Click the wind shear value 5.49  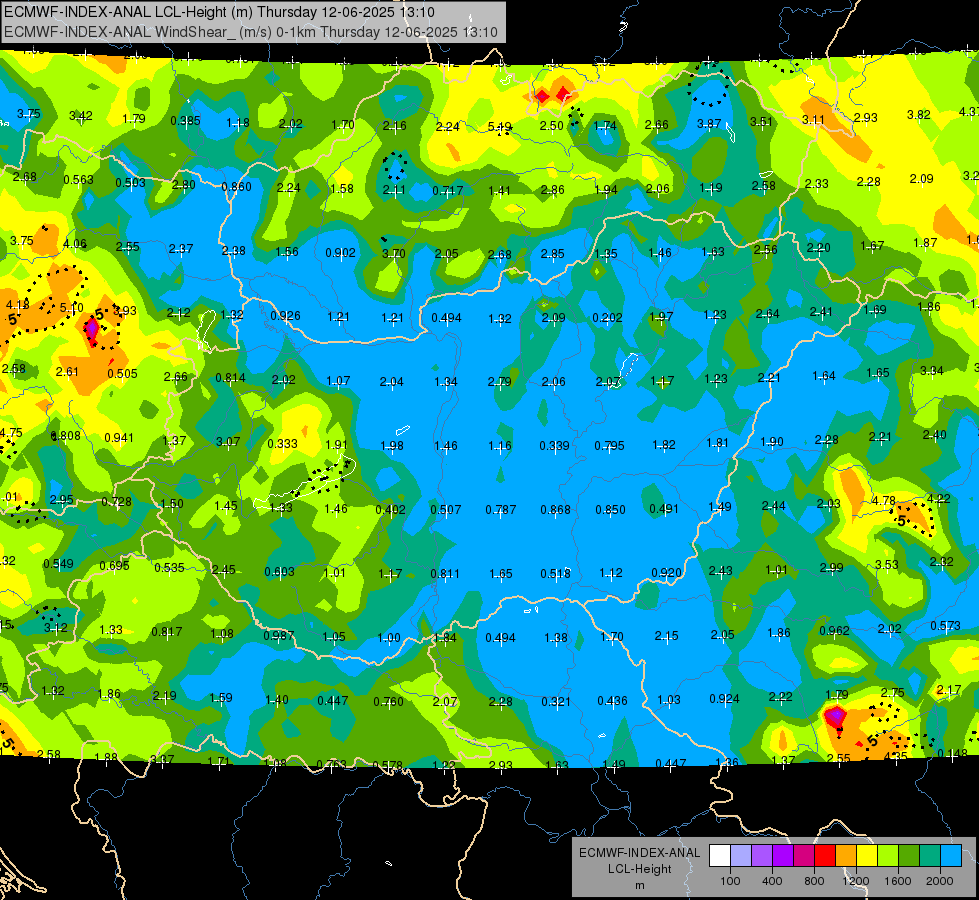tap(499, 127)
